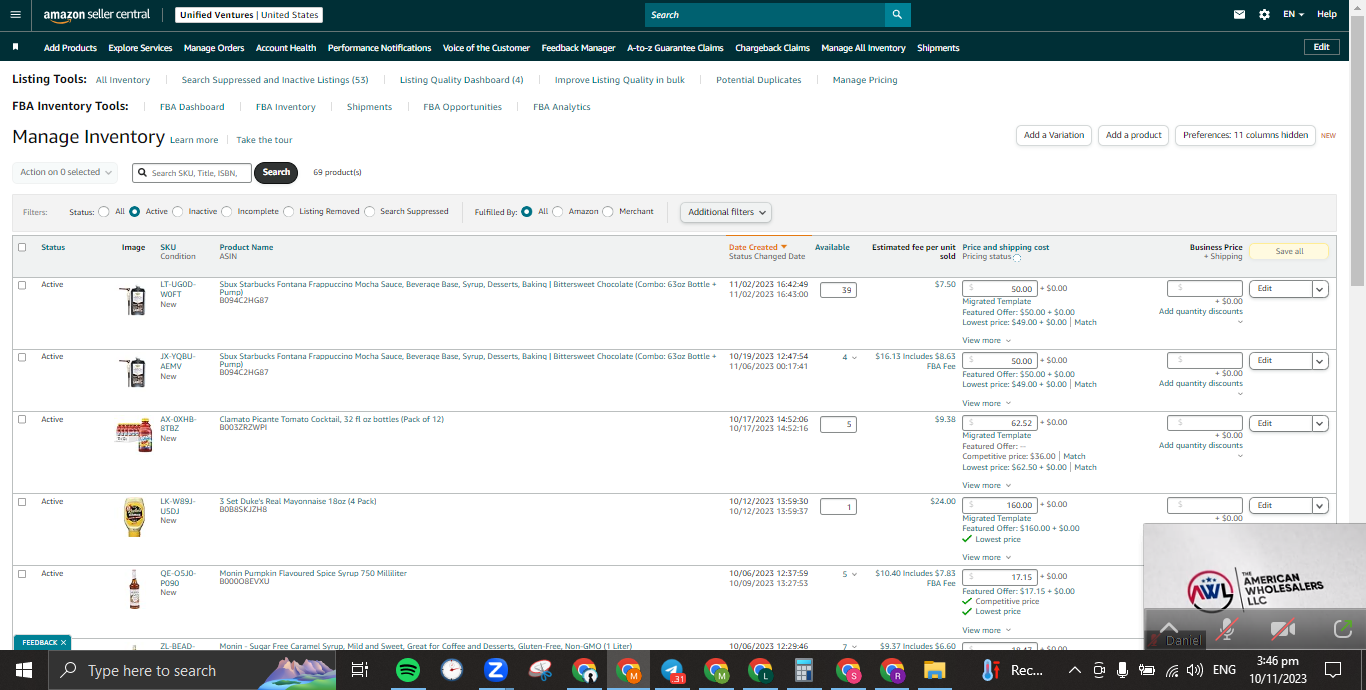Open Spotify from the taskbar
Image resolution: width=1366 pixels, height=690 pixels.
click(407, 670)
